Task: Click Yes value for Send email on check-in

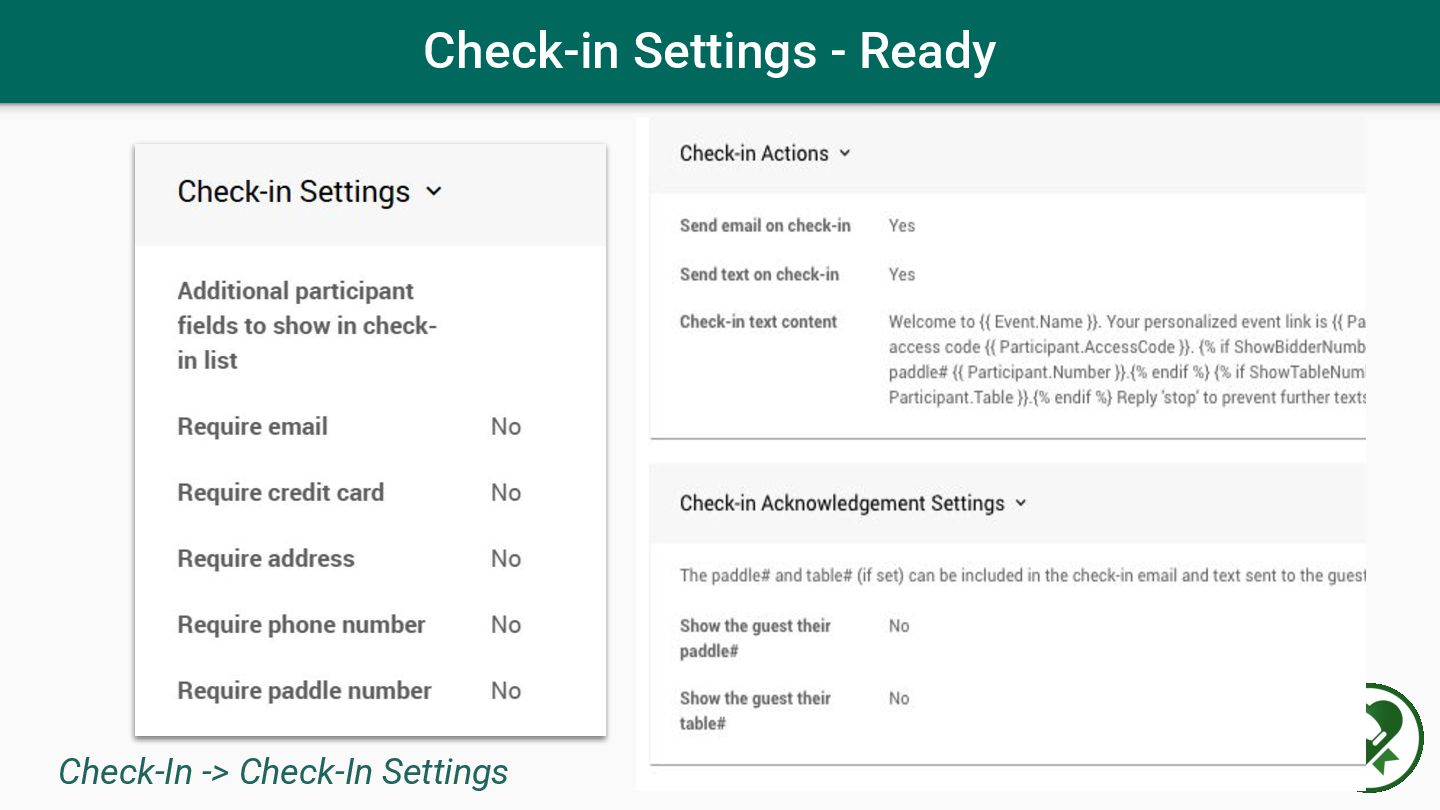Action: 902,226
